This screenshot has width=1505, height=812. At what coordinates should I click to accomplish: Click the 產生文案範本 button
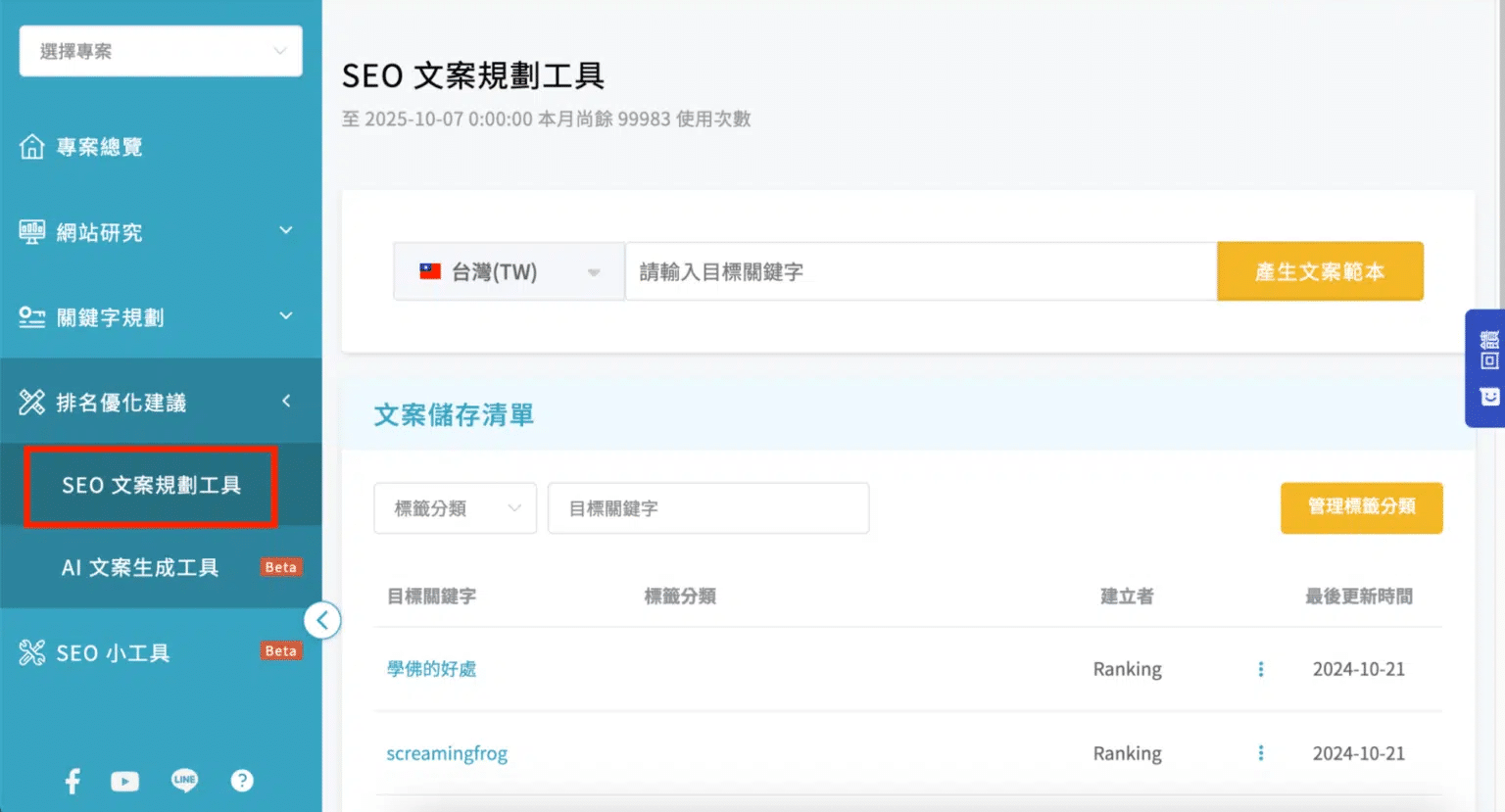point(1319,271)
